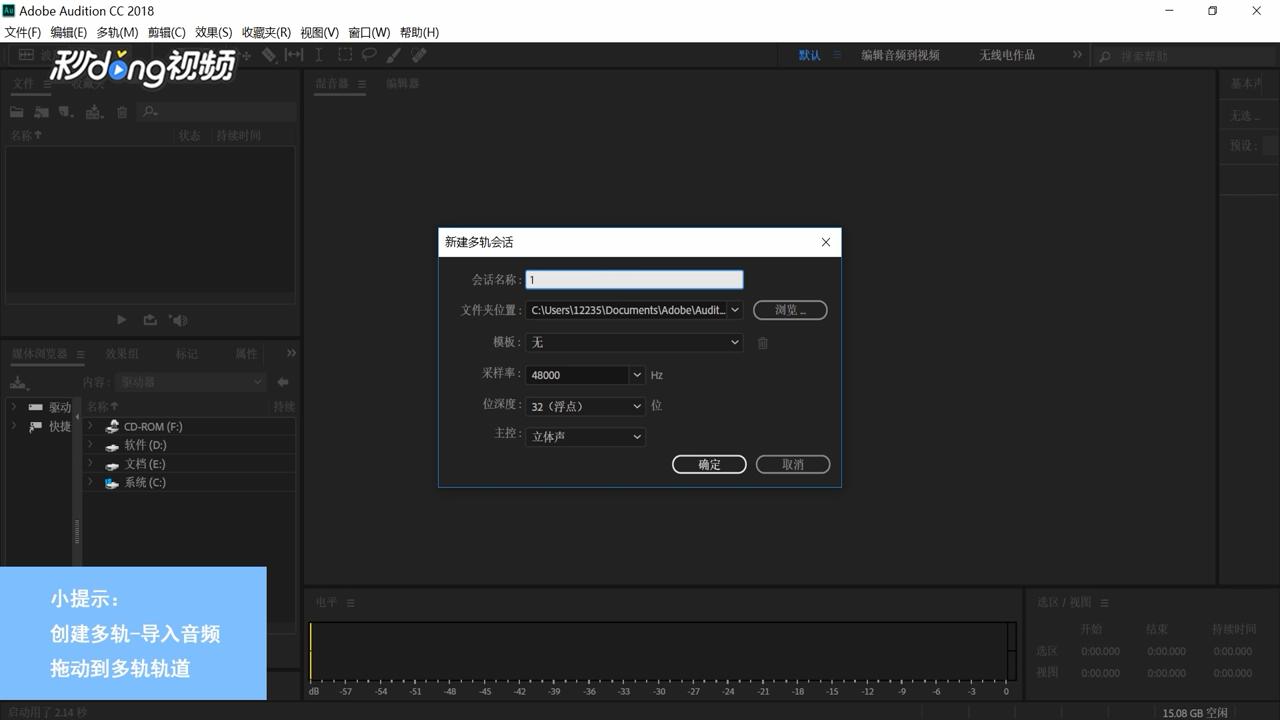Open the 效果(S) menu
This screenshot has width=1280, height=720.
pos(214,32)
